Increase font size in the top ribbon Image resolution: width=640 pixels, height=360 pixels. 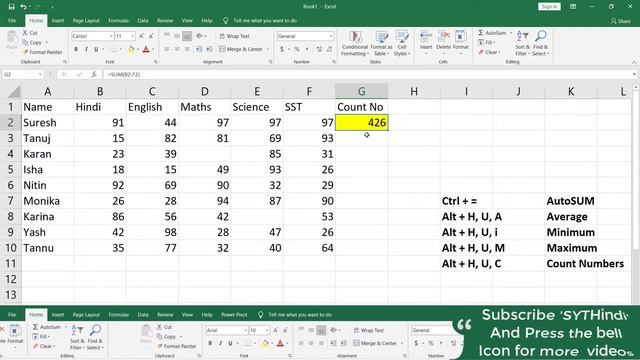pyautogui.click(x=141, y=36)
